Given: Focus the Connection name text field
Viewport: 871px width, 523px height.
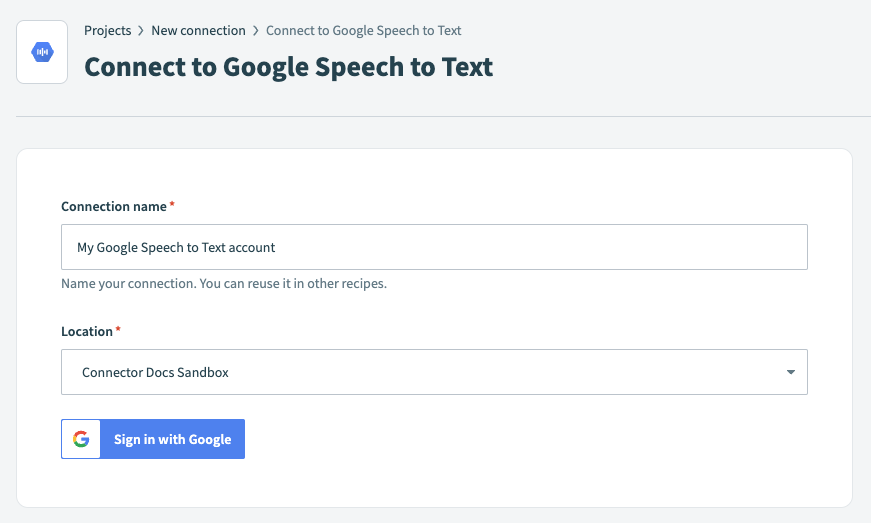Looking at the screenshot, I should pos(434,247).
